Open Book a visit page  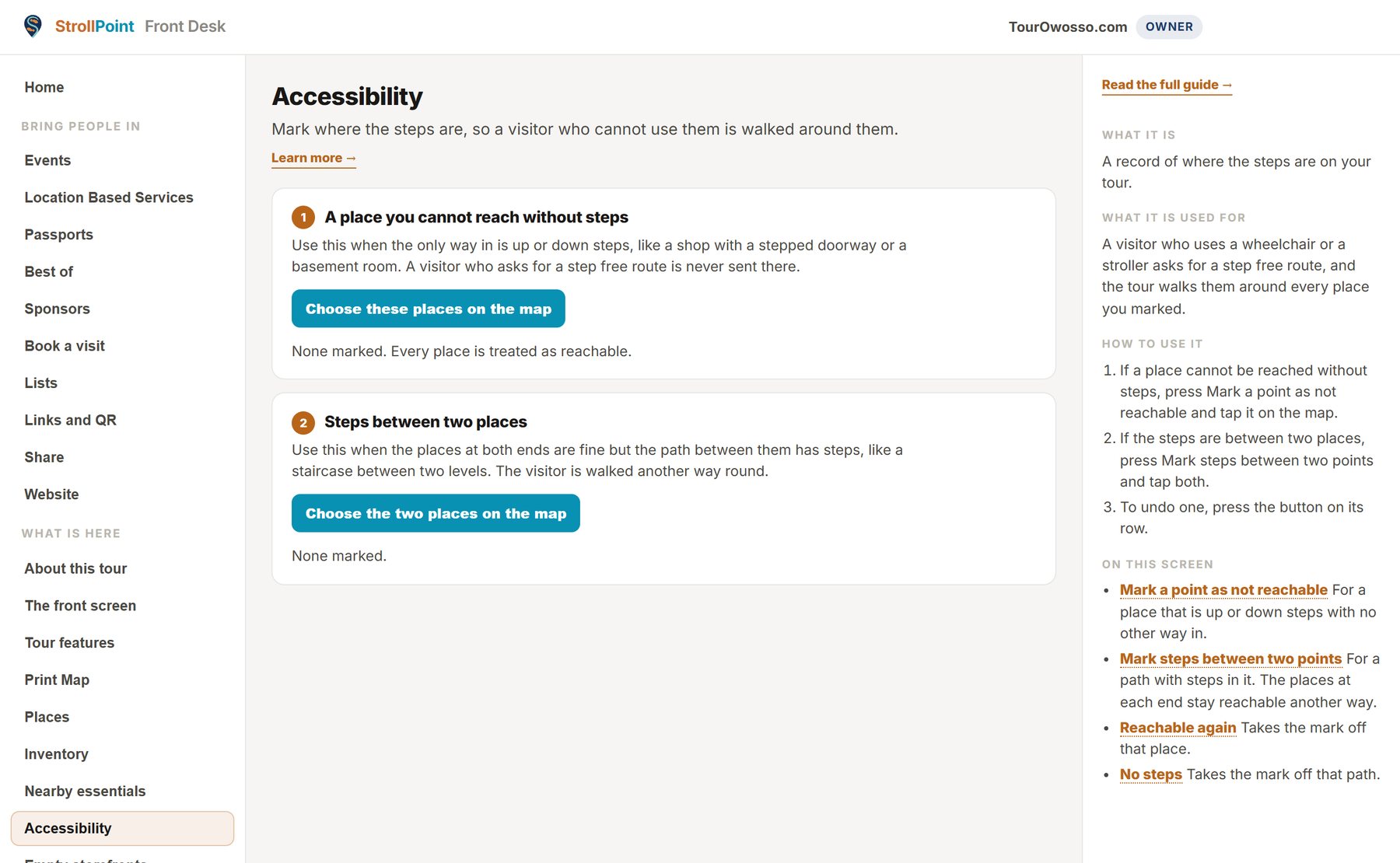point(65,346)
